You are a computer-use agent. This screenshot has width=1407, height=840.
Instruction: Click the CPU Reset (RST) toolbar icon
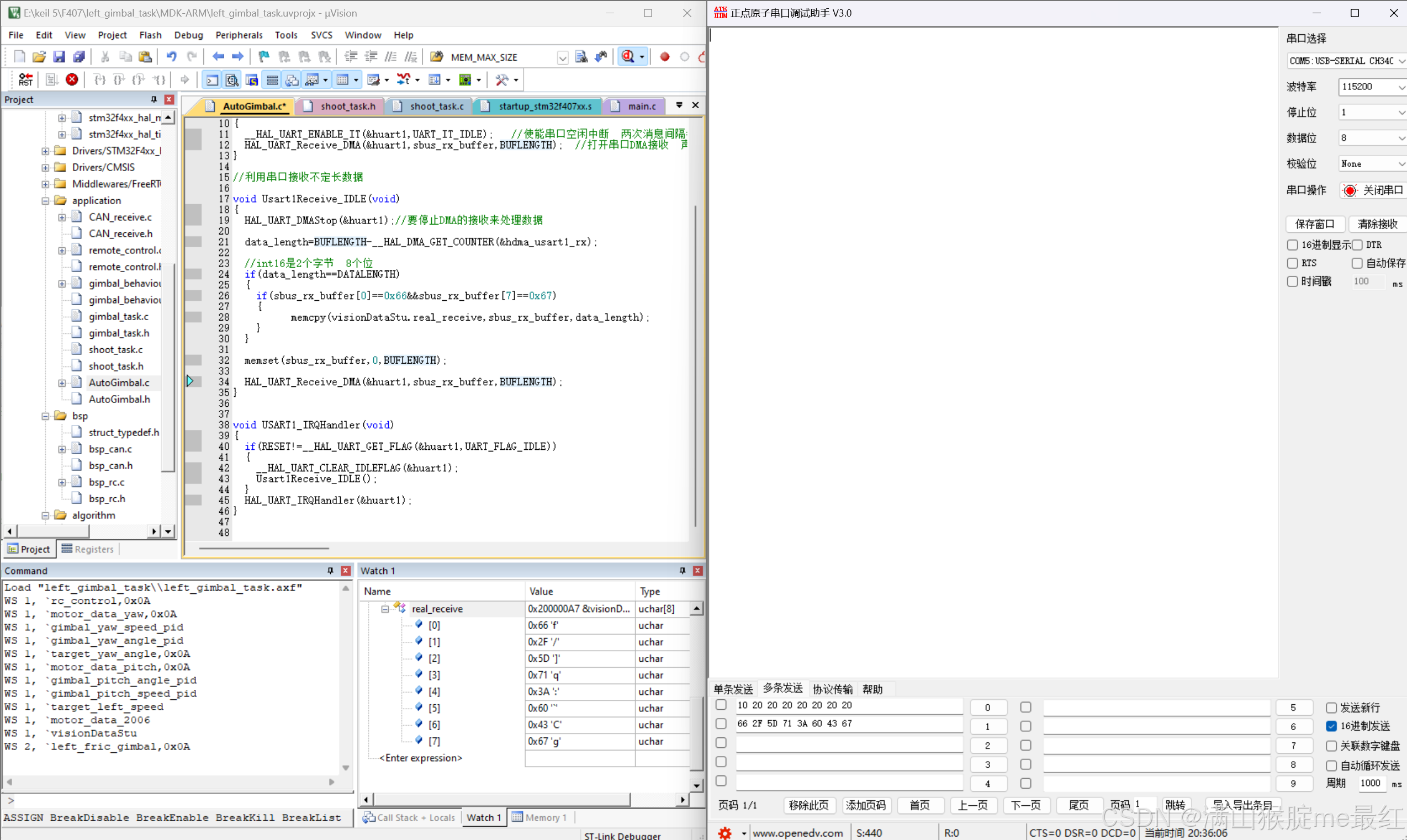(x=25, y=80)
